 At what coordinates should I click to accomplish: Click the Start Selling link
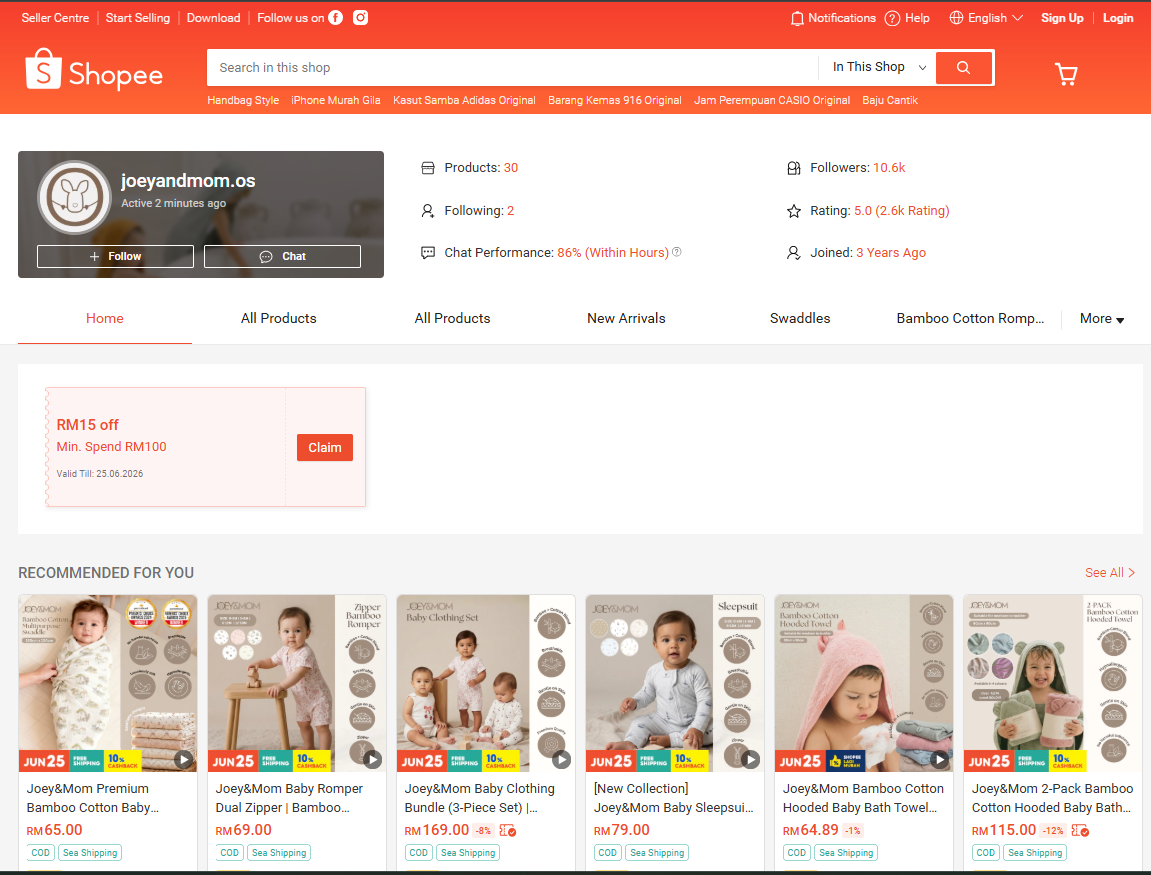tap(137, 18)
